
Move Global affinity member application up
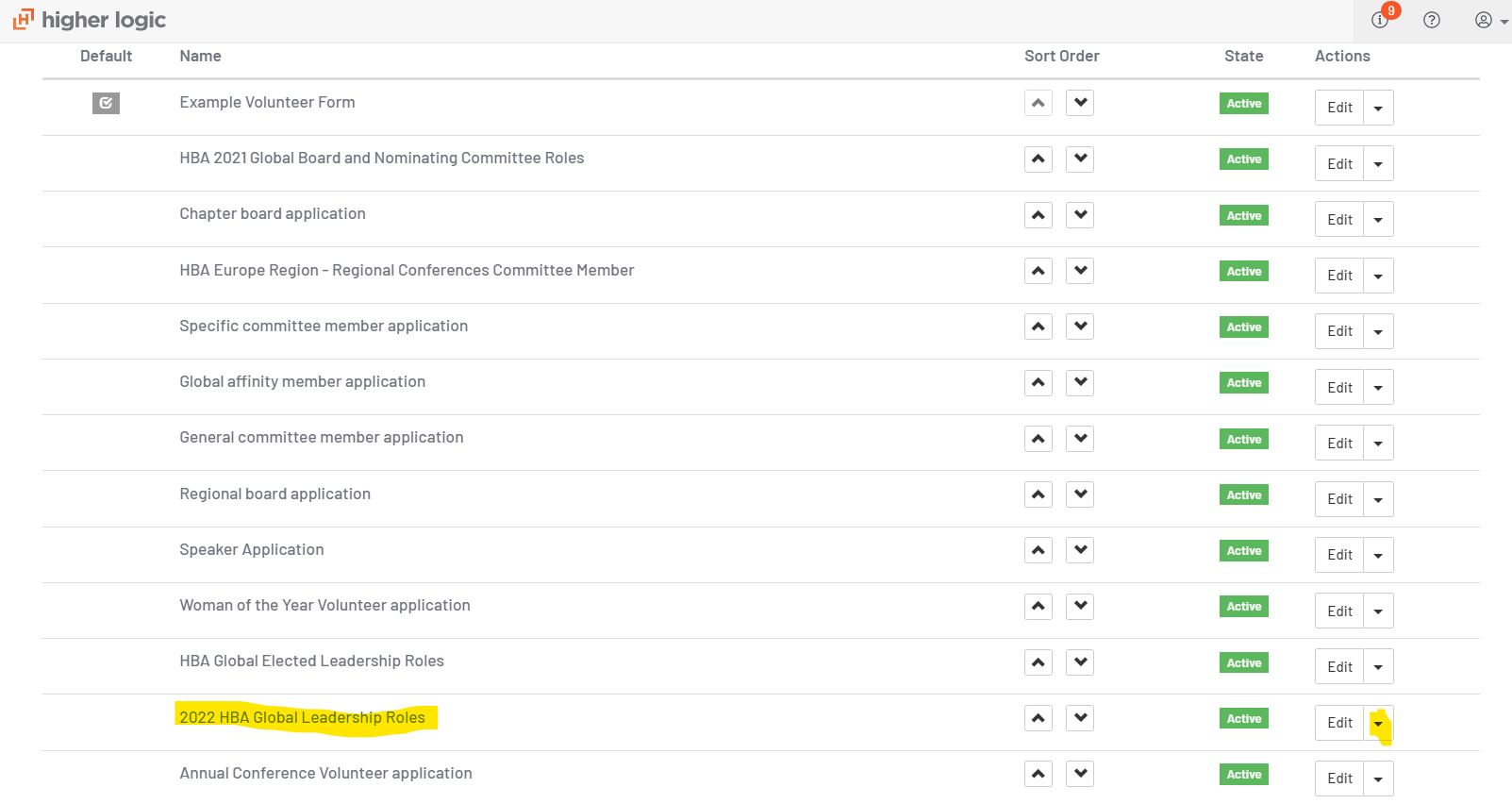tap(1038, 382)
